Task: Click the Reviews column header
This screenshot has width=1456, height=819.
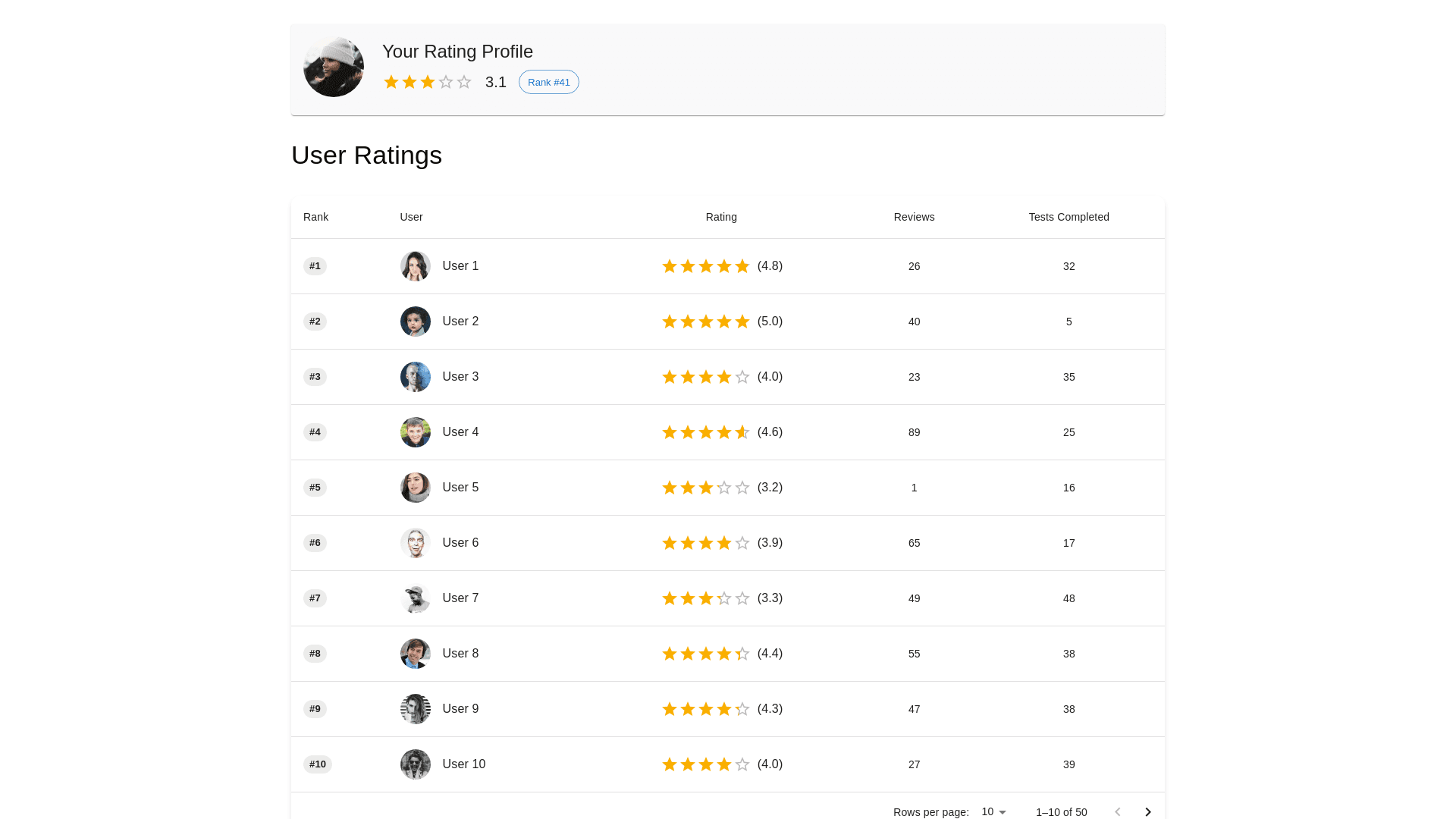Action: point(914,217)
